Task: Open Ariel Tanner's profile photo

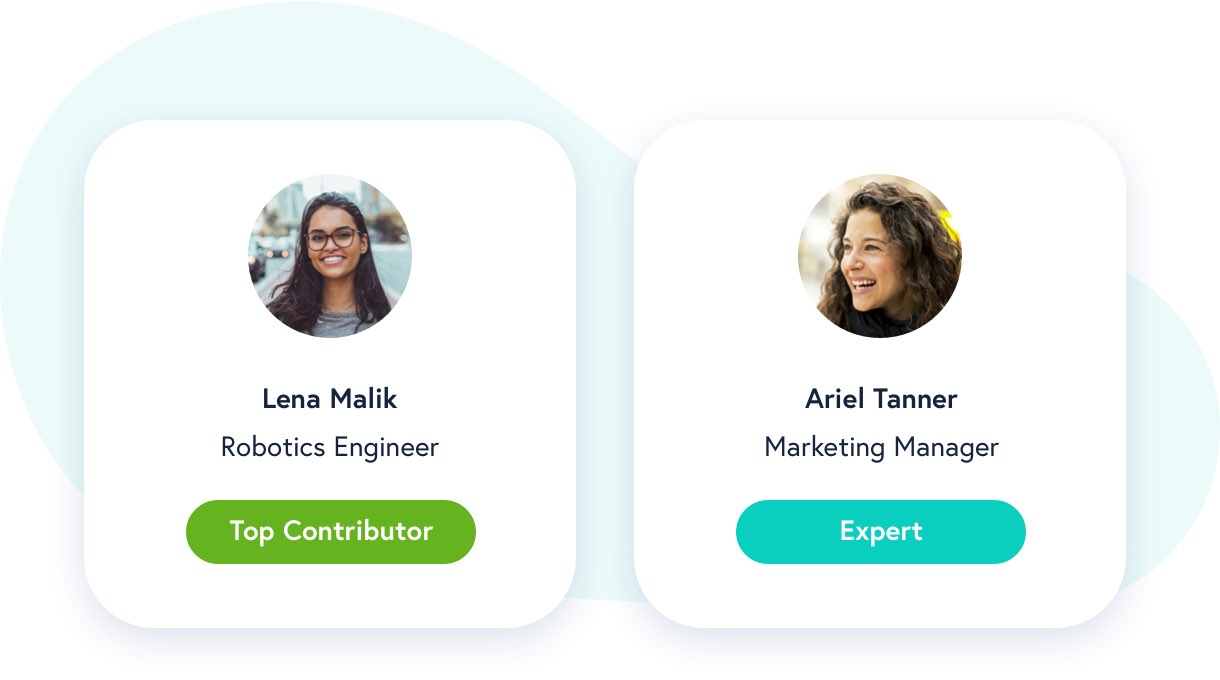Action: click(x=880, y=256)
